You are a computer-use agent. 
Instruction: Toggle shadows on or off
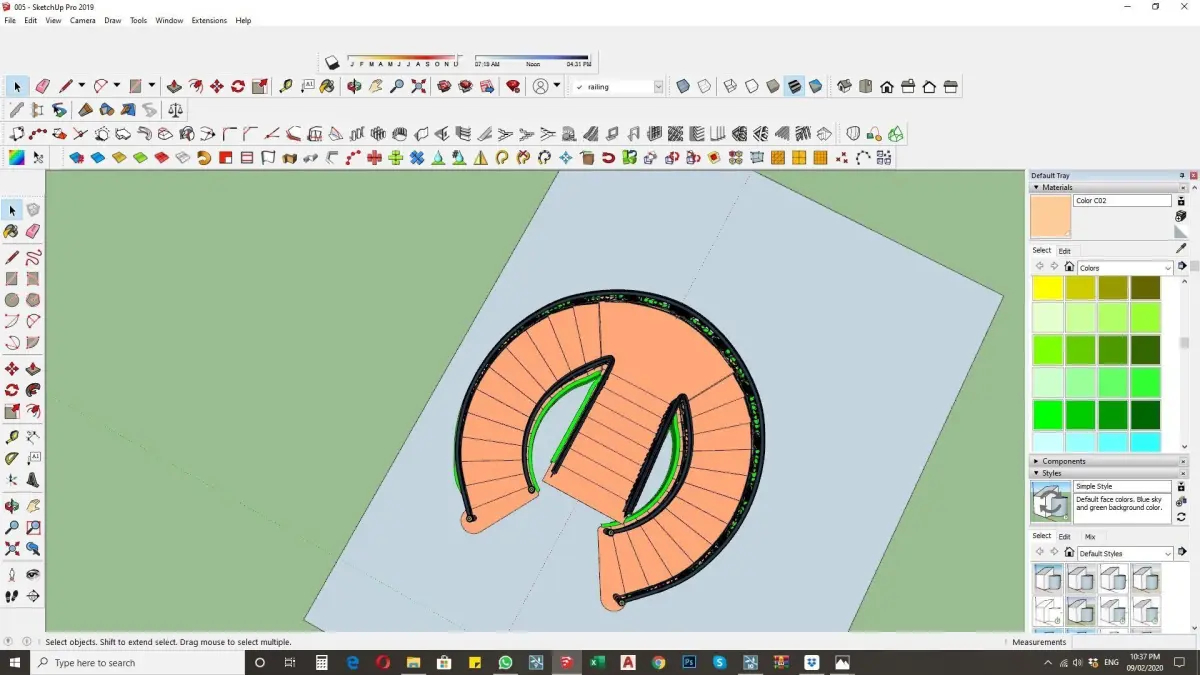332,62
